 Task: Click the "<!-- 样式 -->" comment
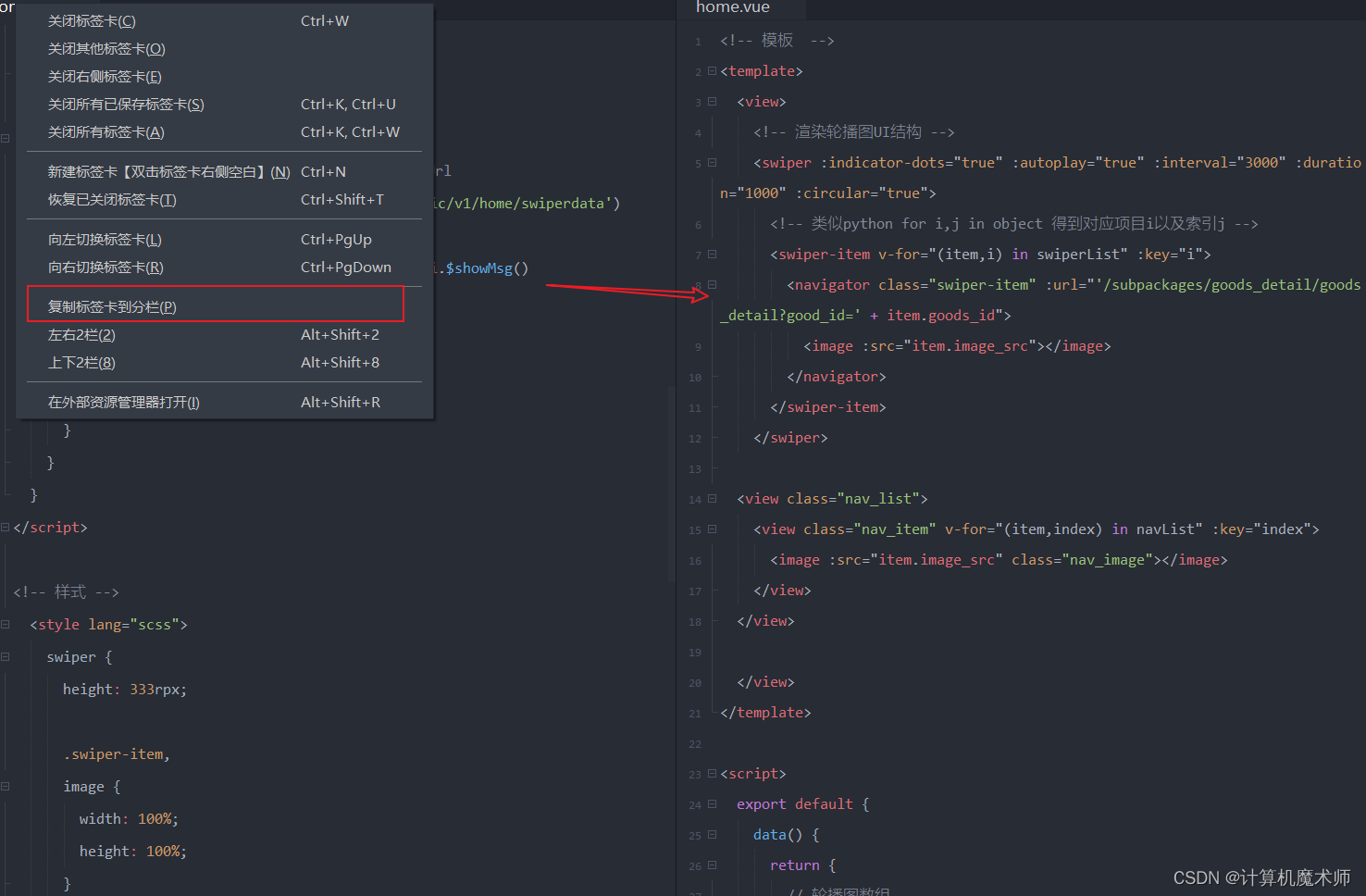[66, 591]
